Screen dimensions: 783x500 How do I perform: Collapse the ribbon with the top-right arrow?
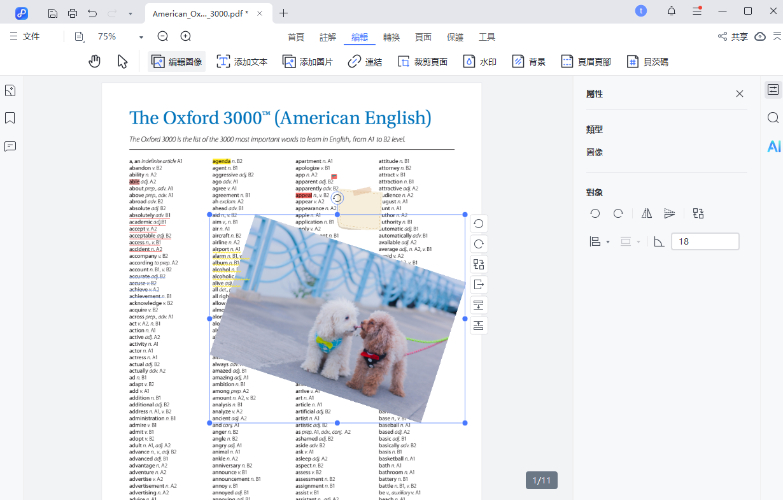point(777,36)
